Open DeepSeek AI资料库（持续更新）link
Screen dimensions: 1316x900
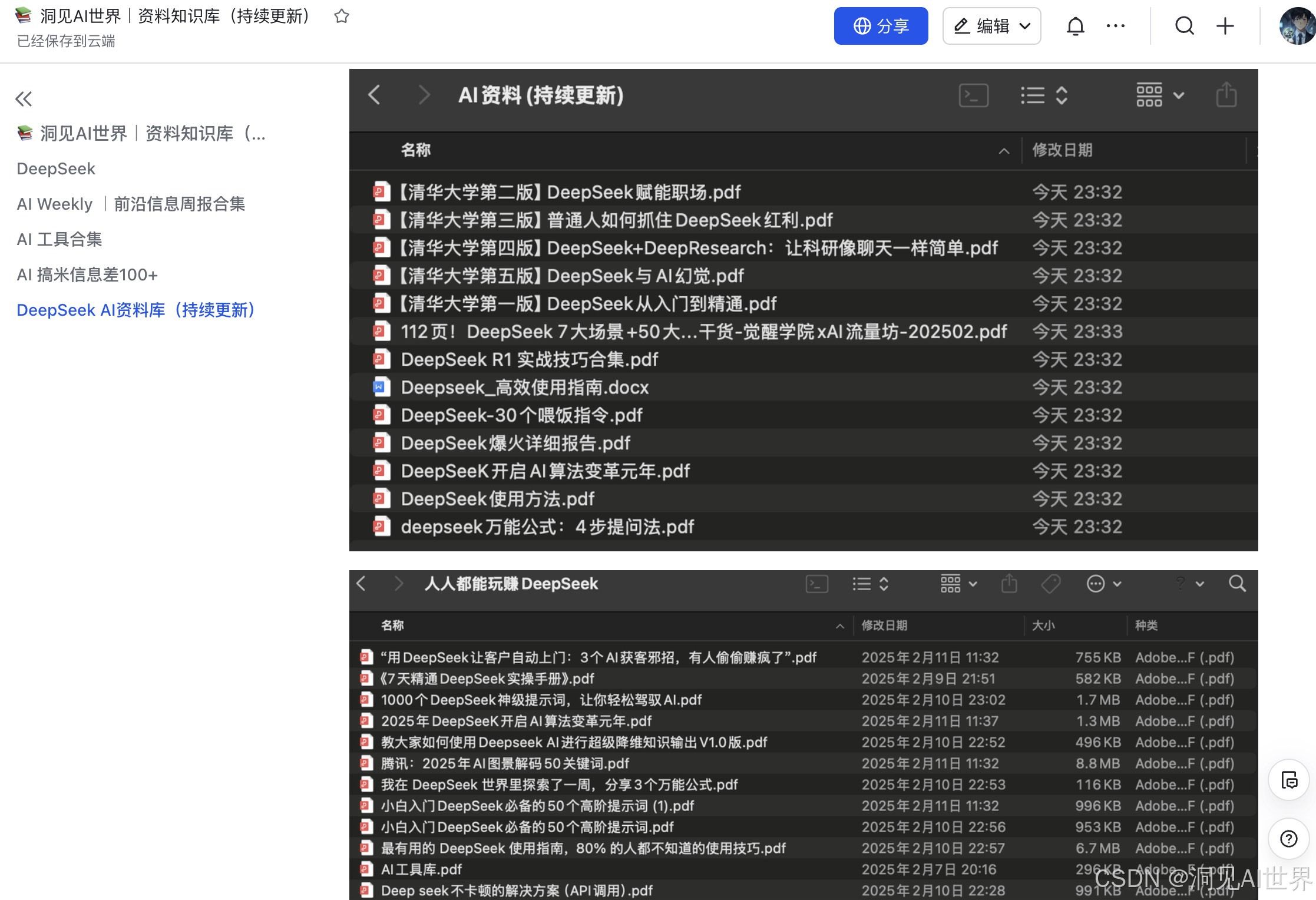pyautogui.click(x=135, y=310)
